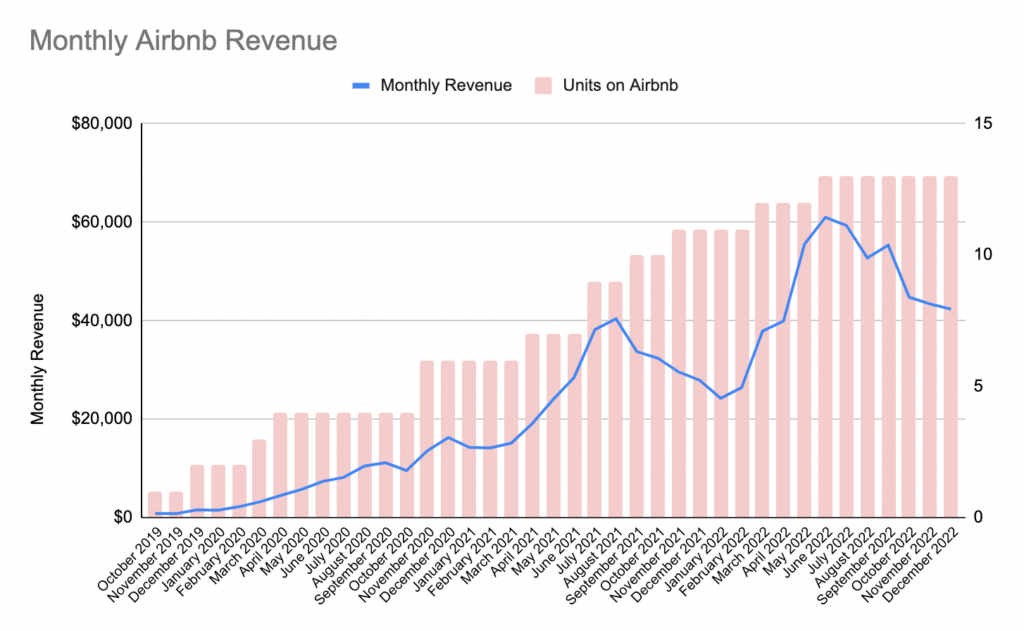Click the blue Monthly Revenue legend swatch

pyautogui.click(x=360, y=85)
